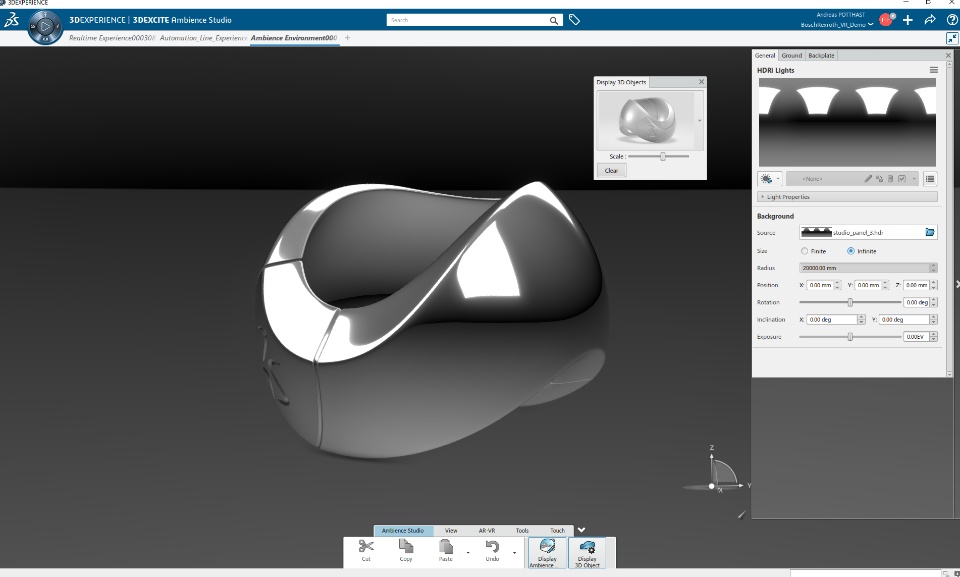Expand the side panel arrow at right edge
Viewport: 960px width, 577px height.
coord(957,285)
